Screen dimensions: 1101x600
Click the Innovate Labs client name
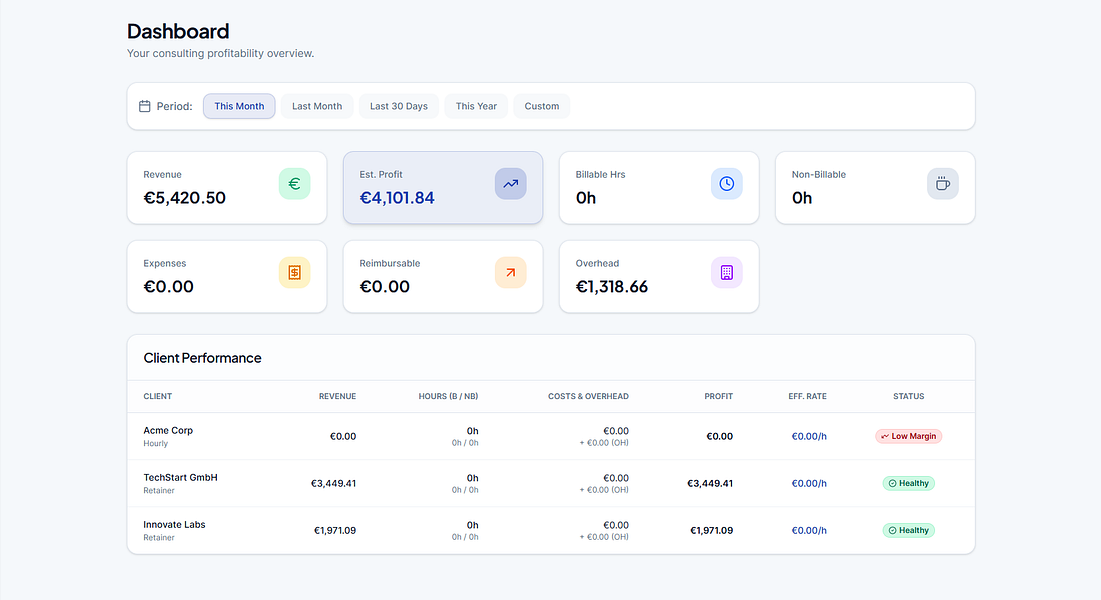tap(174, 524)
